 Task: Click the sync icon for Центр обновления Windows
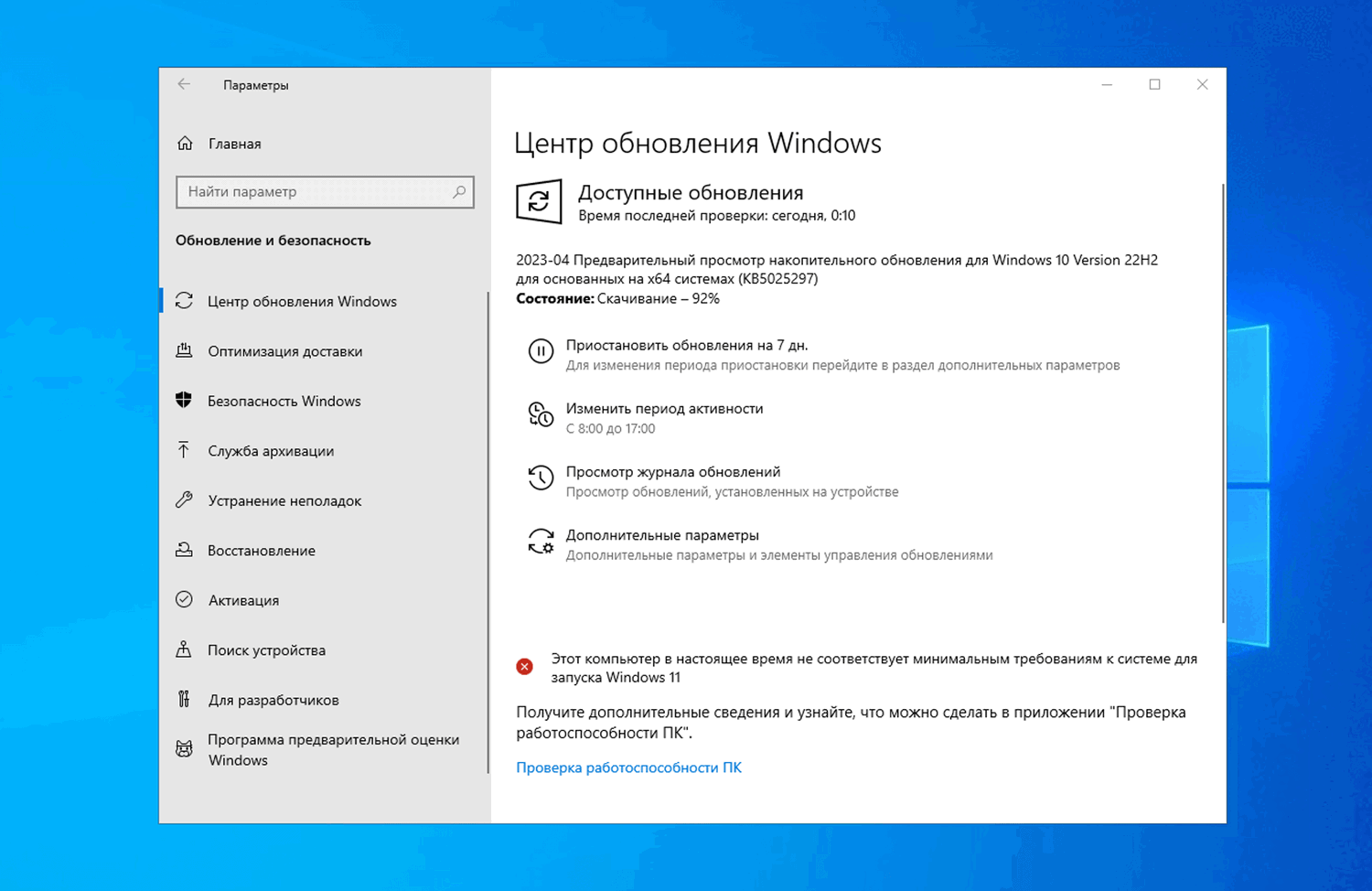[184, 301]
